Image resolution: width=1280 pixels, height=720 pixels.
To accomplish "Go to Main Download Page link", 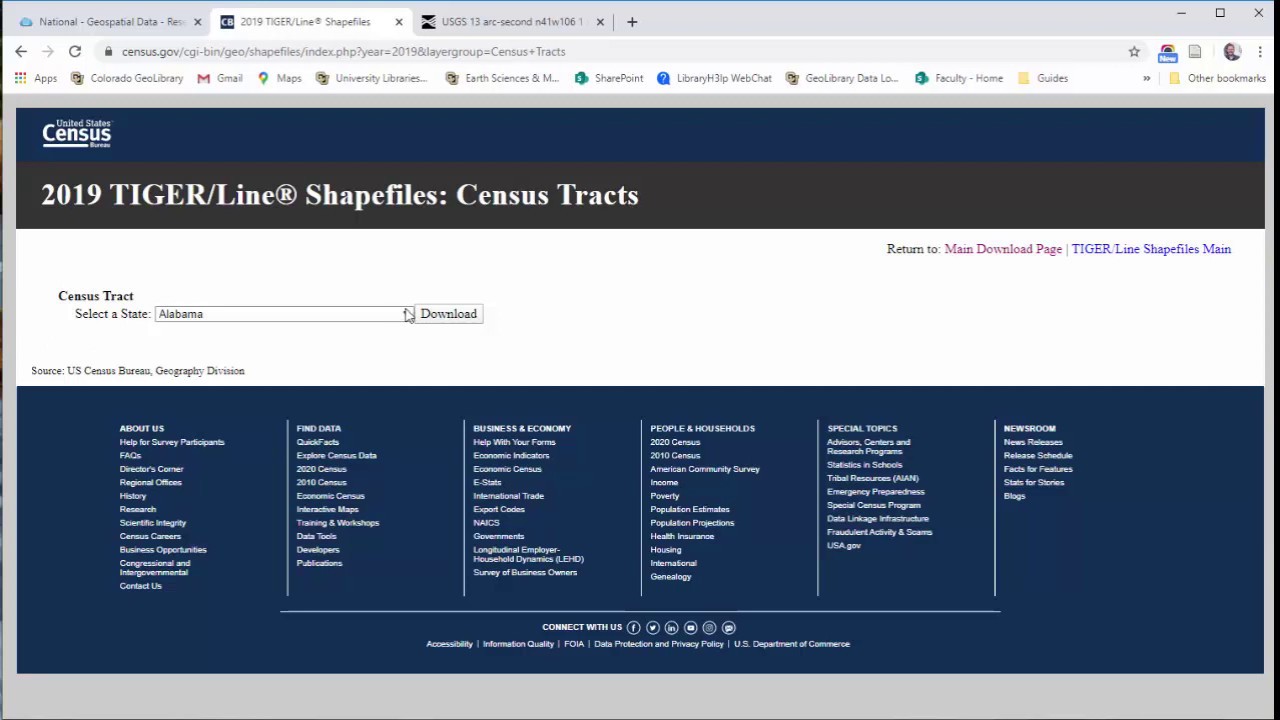I will [1003, 249].
